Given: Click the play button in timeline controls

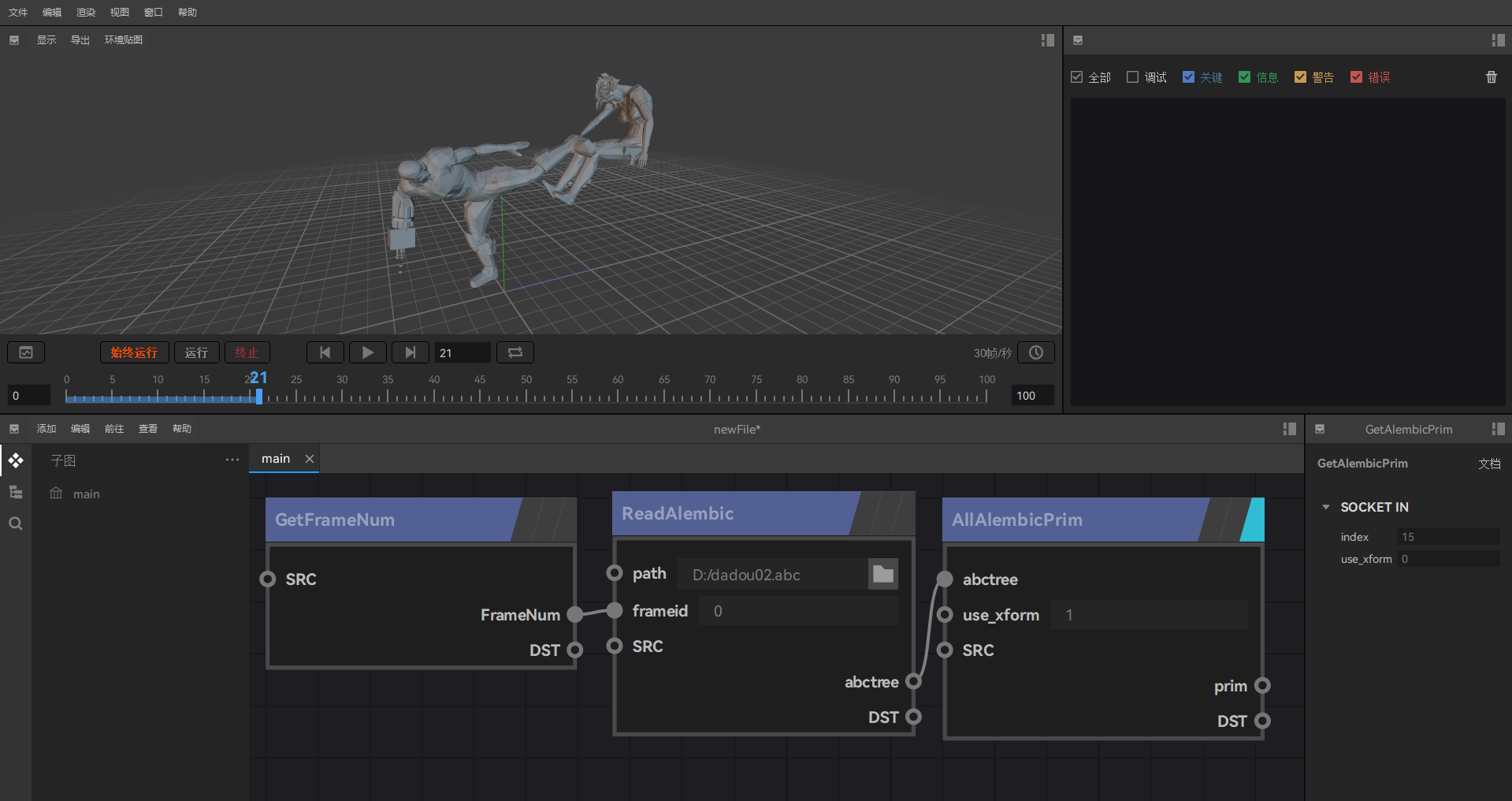Looking at the screenshot, I should [367, 352].
